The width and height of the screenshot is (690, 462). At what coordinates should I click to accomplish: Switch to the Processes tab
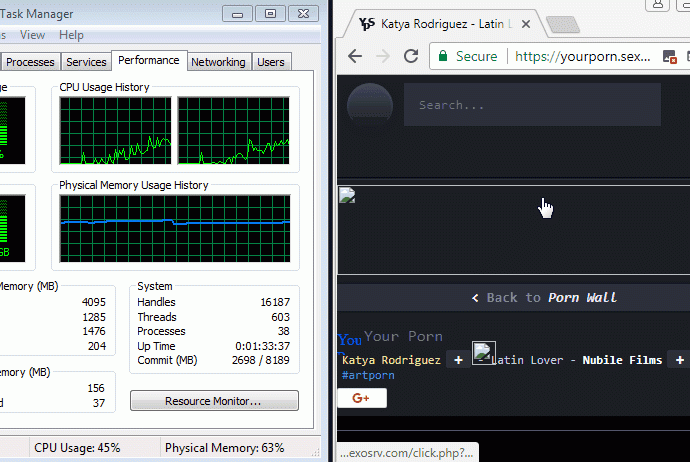(x=30, y=62)
